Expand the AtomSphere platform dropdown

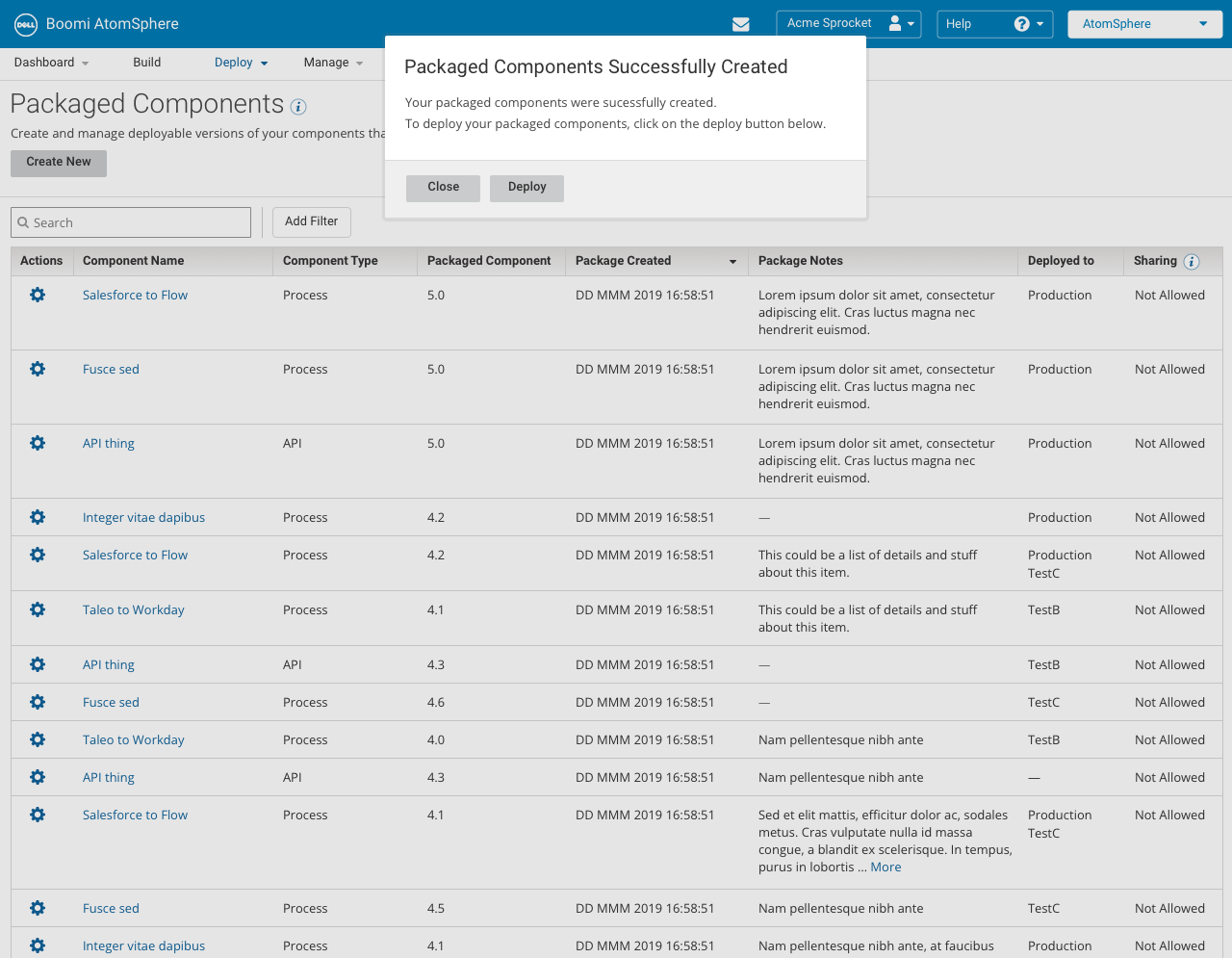coord(1145,24)
